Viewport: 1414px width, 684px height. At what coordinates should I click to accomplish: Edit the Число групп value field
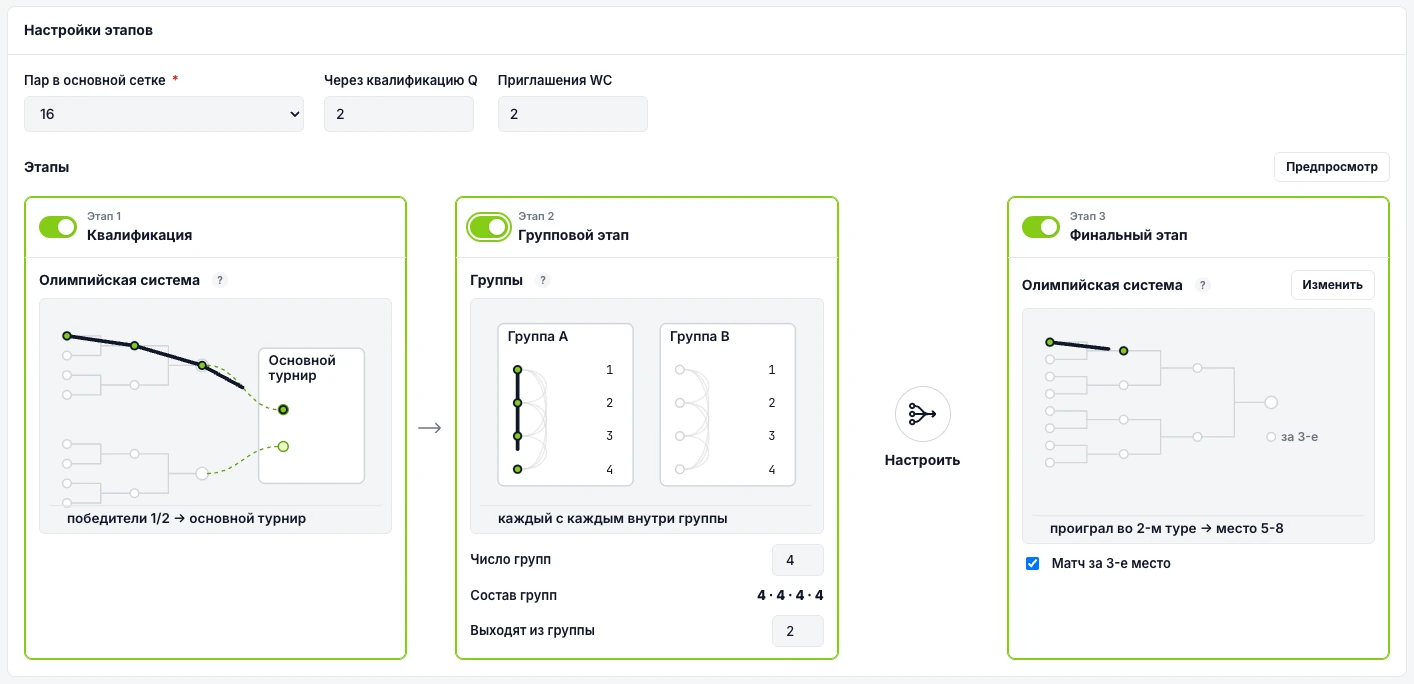(x=798, y=560)
